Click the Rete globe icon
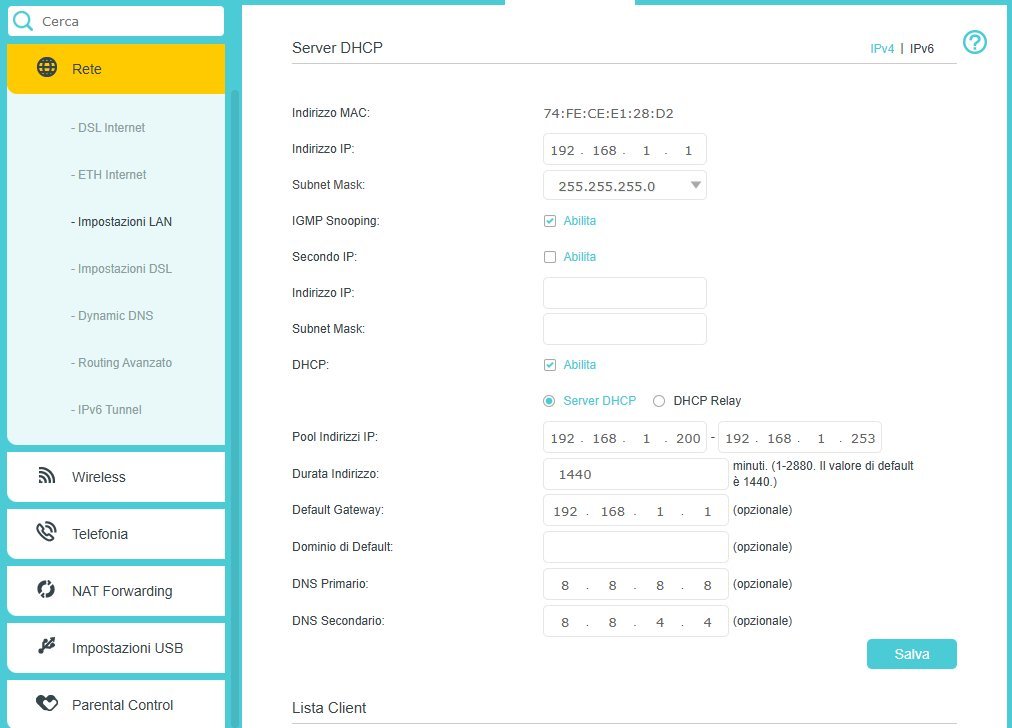1012x728 pixels. [47, 68]
